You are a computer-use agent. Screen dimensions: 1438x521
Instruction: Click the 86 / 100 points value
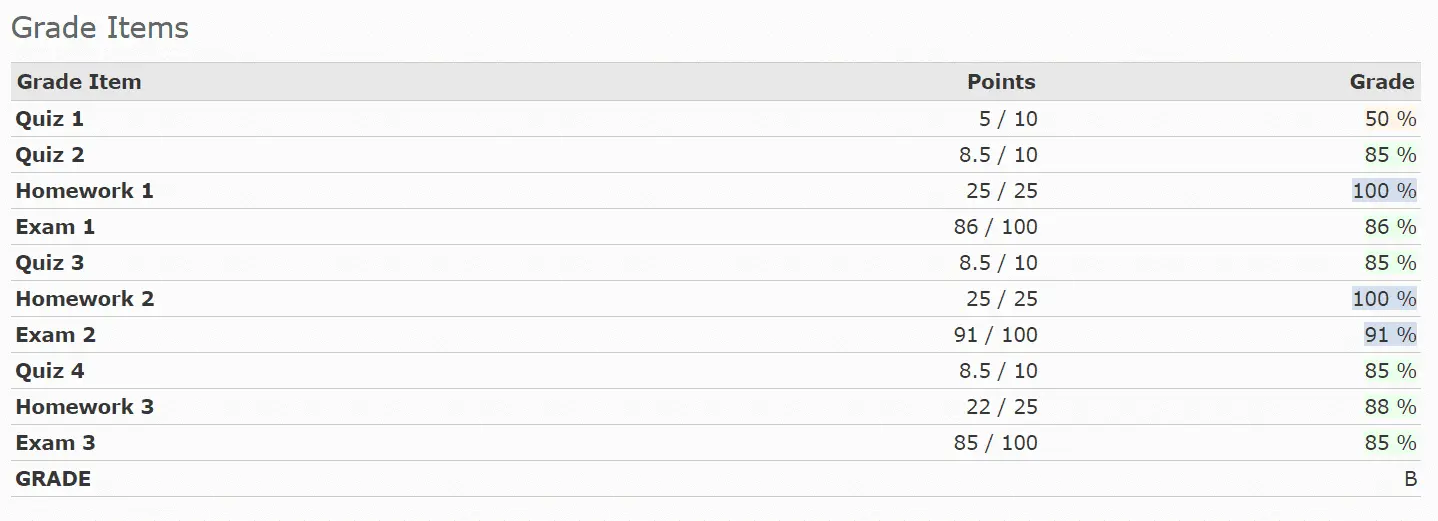995,227
